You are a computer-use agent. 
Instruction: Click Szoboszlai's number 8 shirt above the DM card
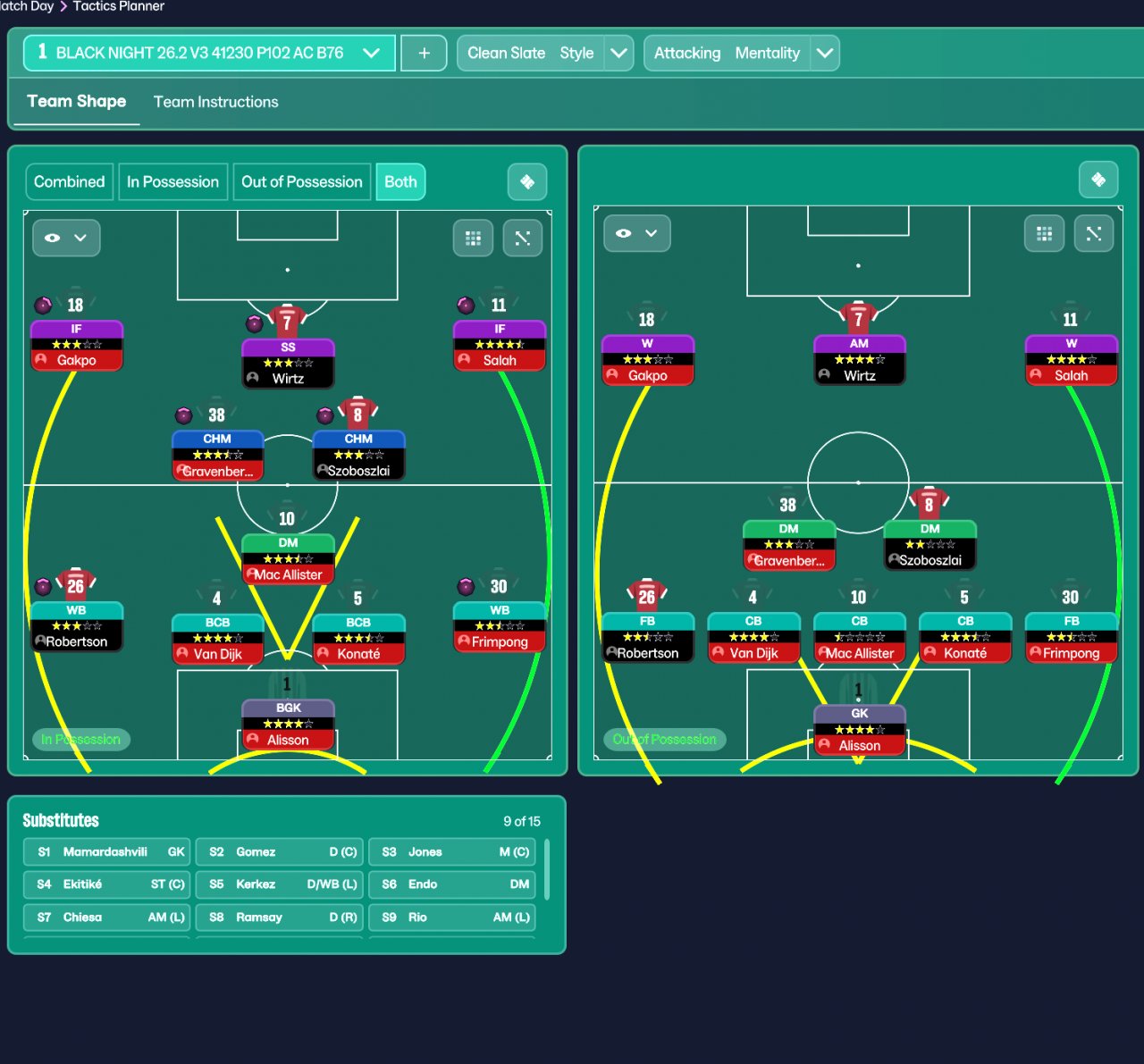pyautogui.click(x=929, y=504)
